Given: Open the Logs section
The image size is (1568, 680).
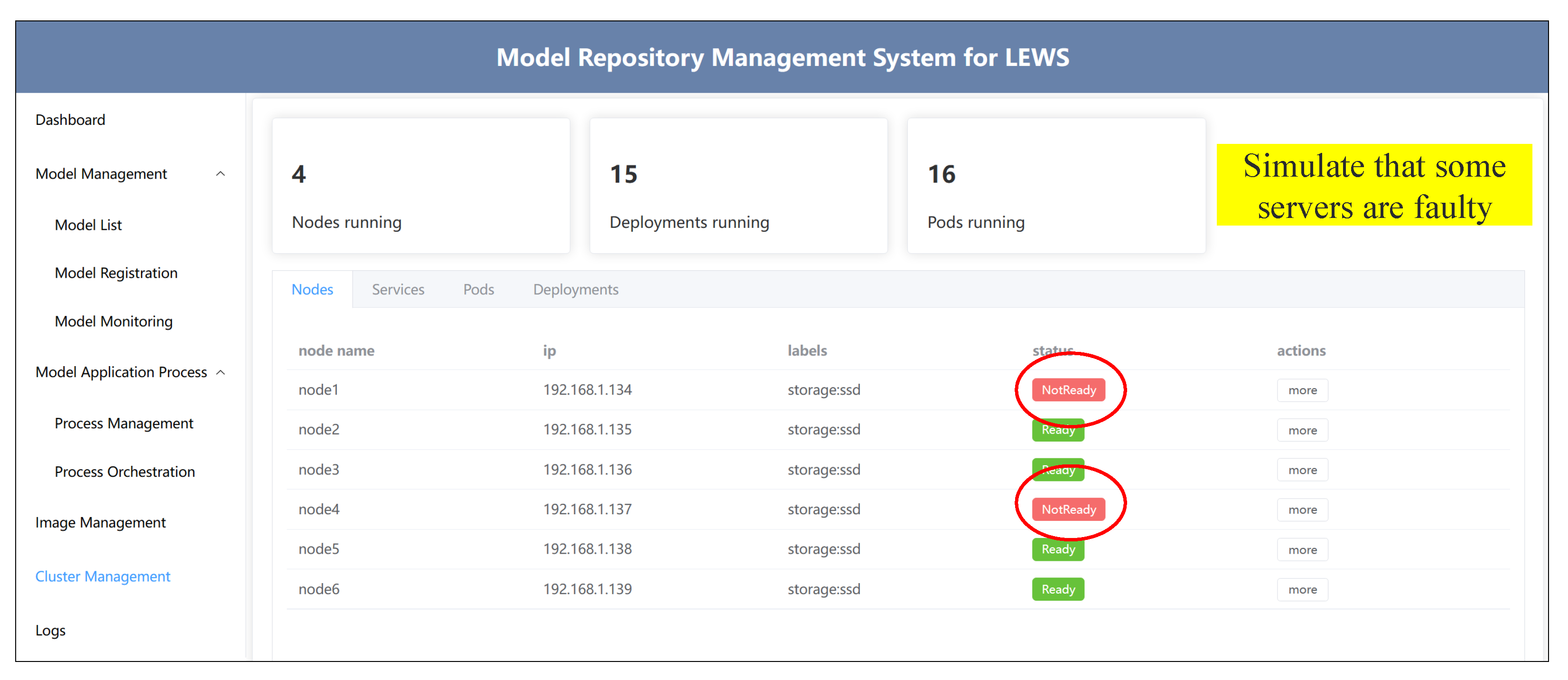Looking at the screenshot, I should pos(50,631).
